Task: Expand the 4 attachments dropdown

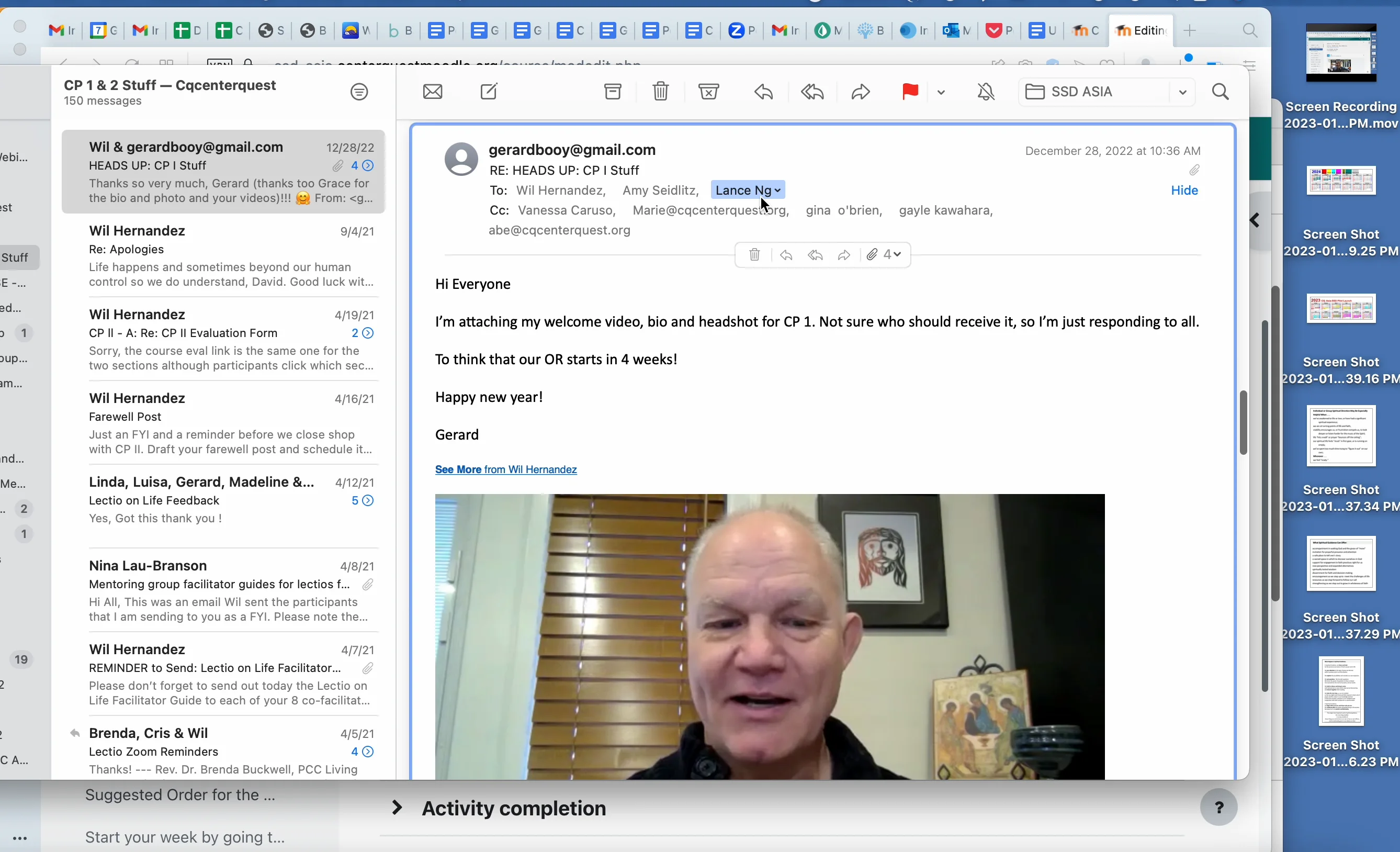Action: [x=896, y=255]
